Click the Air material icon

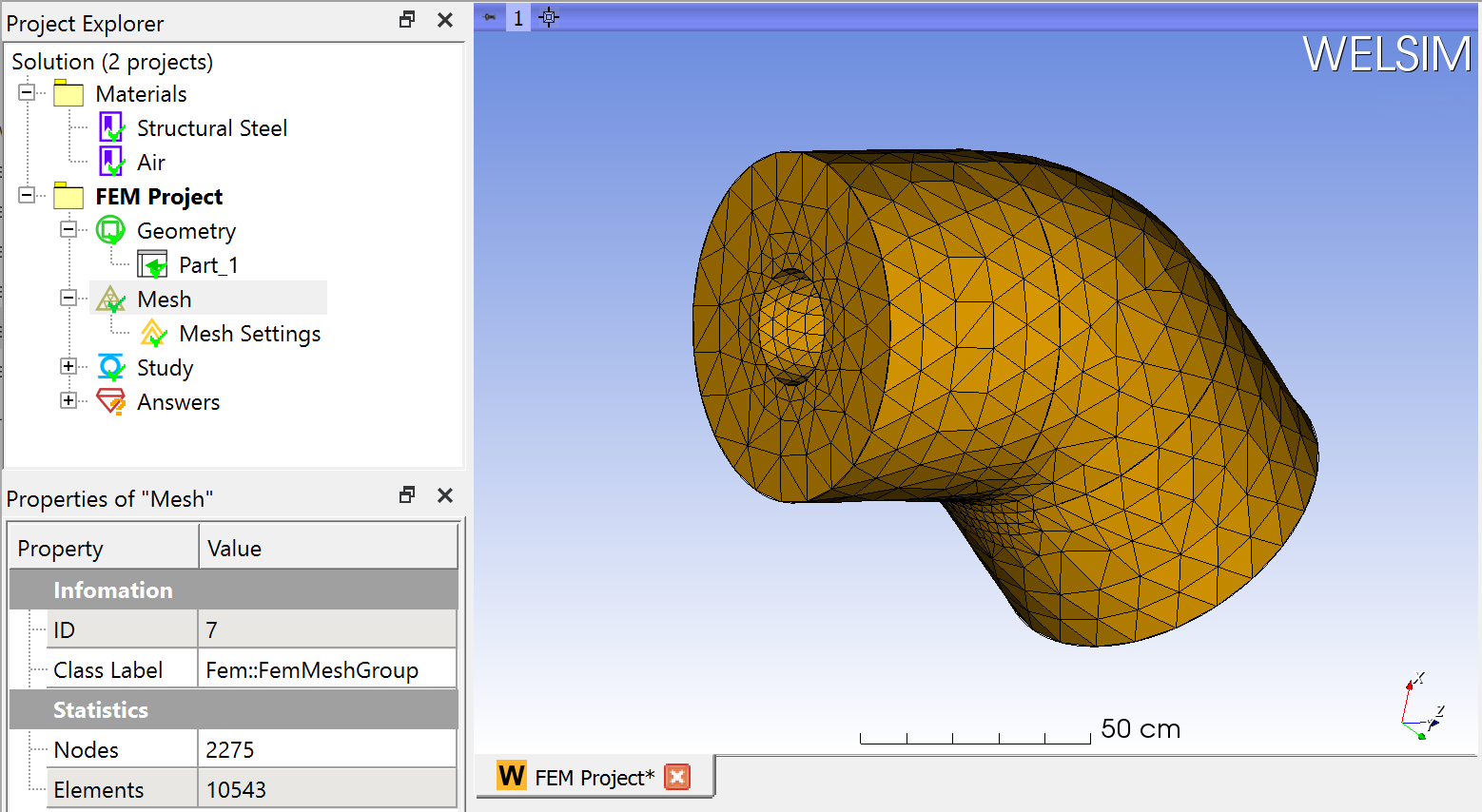pos(111,162)
